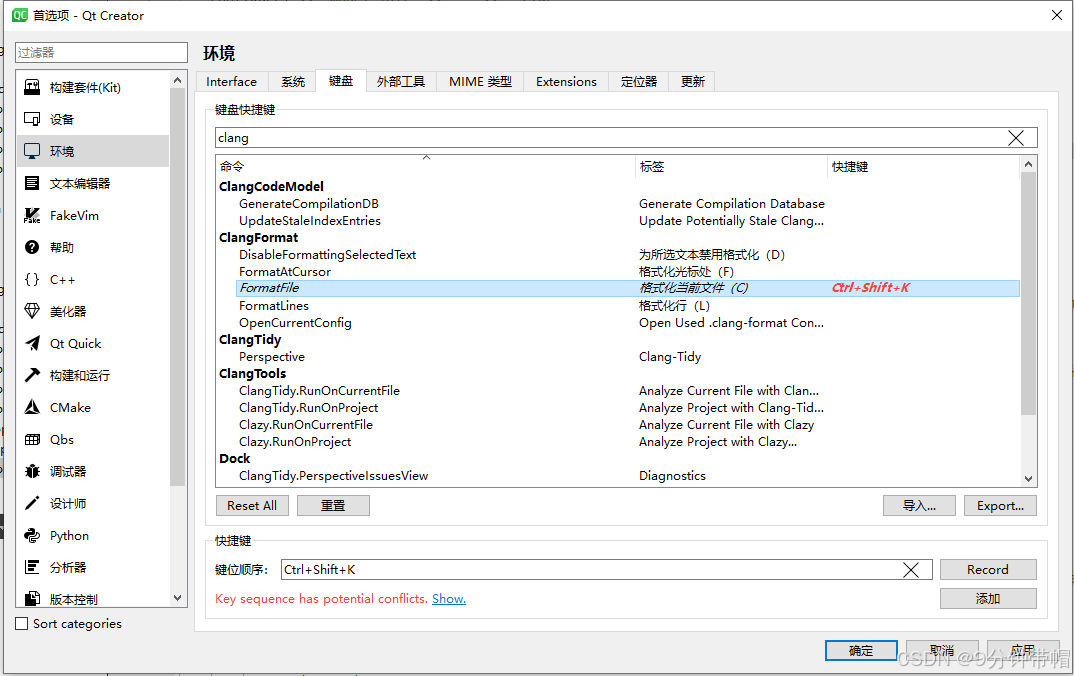Open the 构建套件(Kit) category icon
1074x676 pixels.
point(32,87)
